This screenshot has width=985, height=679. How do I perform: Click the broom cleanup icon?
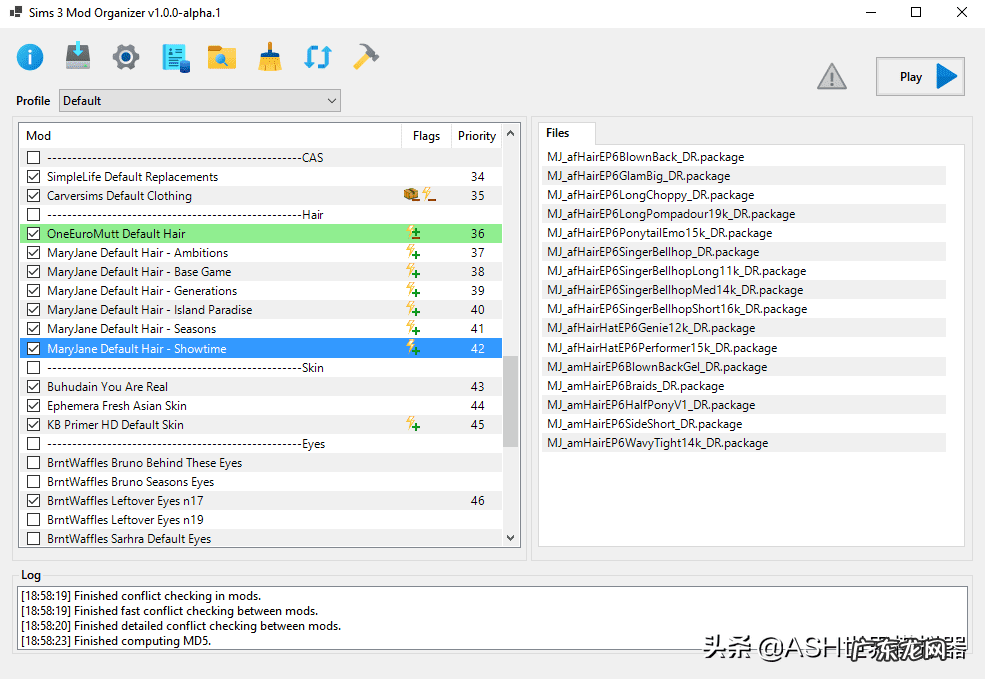(x=270, y=57)
